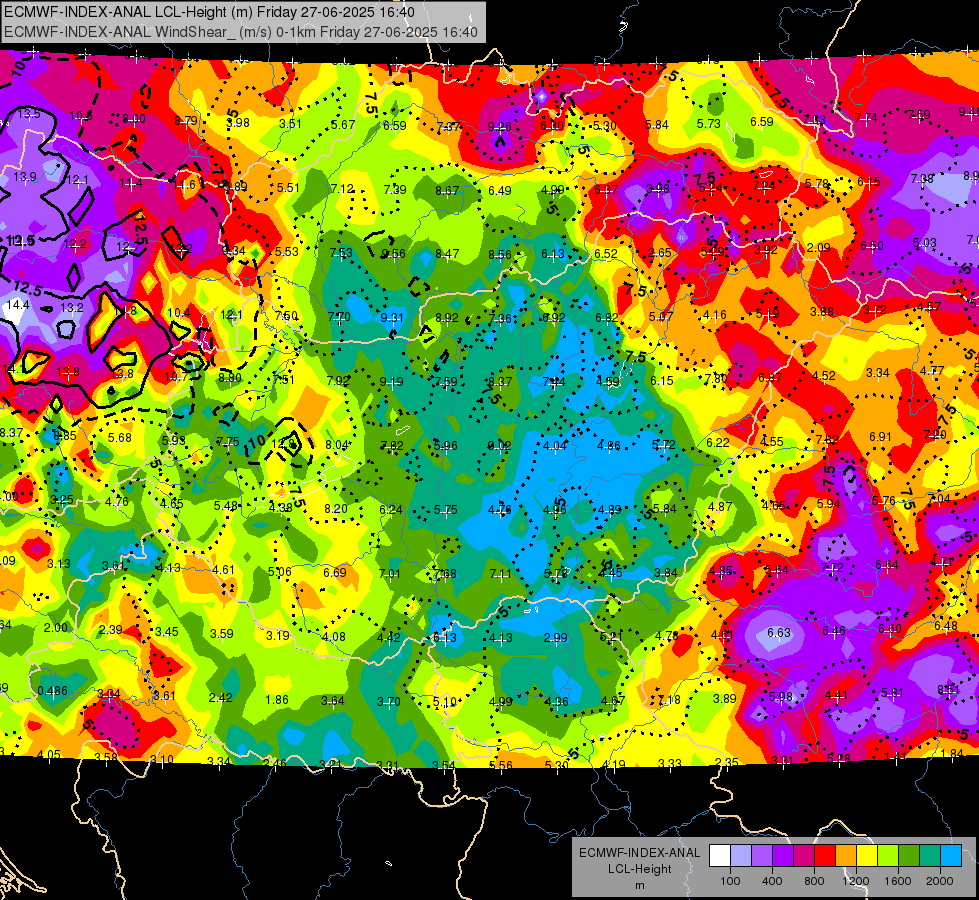The height and width of the screenshot is (900, 979).
Task: Click legend tick label 400
Action: (x=772, y=881)
